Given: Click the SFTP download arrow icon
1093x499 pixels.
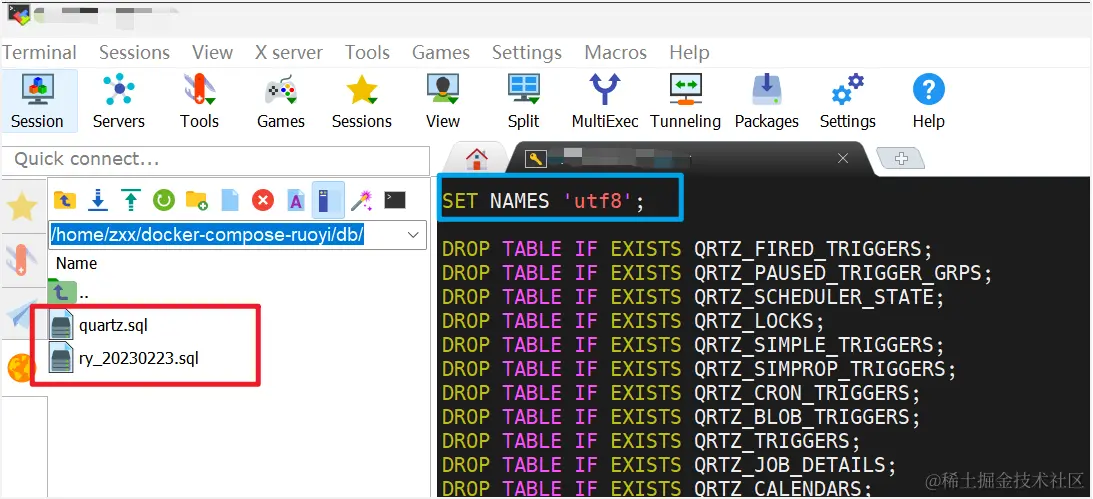Looking at the screenshot, I should point(98,201).
